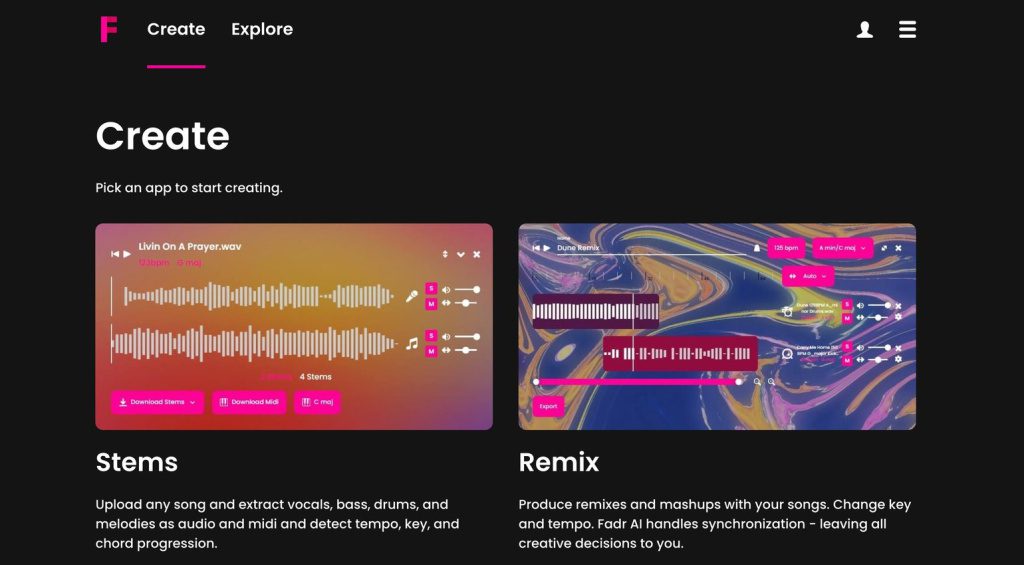Open the user account profile icon
The height and width of the screenshot is (565, 1024).
click(865, 29)
